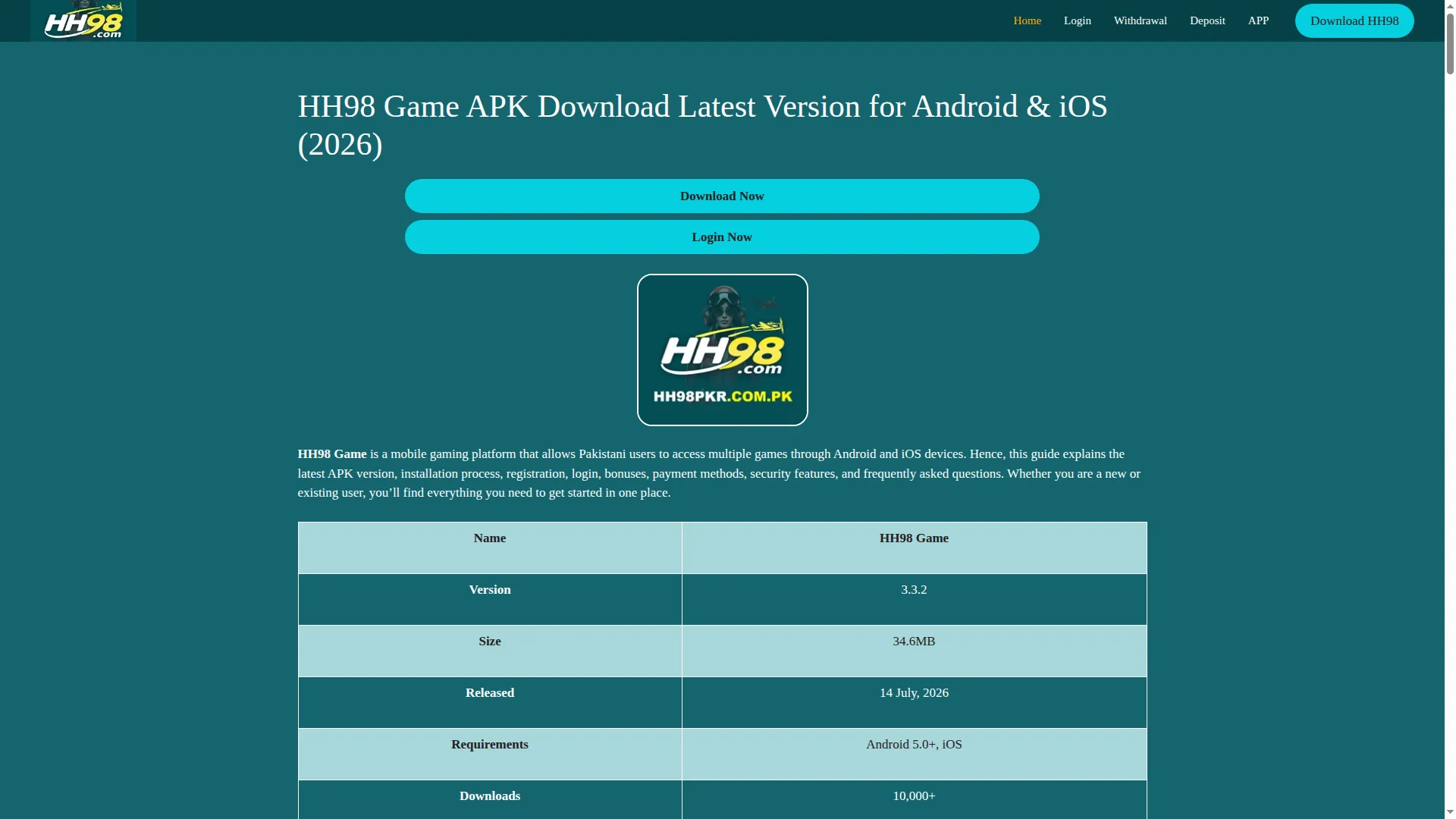Open the Withdrawal menu link
Viewport: 1456px width, 819px height.
tap(1140, 20)
